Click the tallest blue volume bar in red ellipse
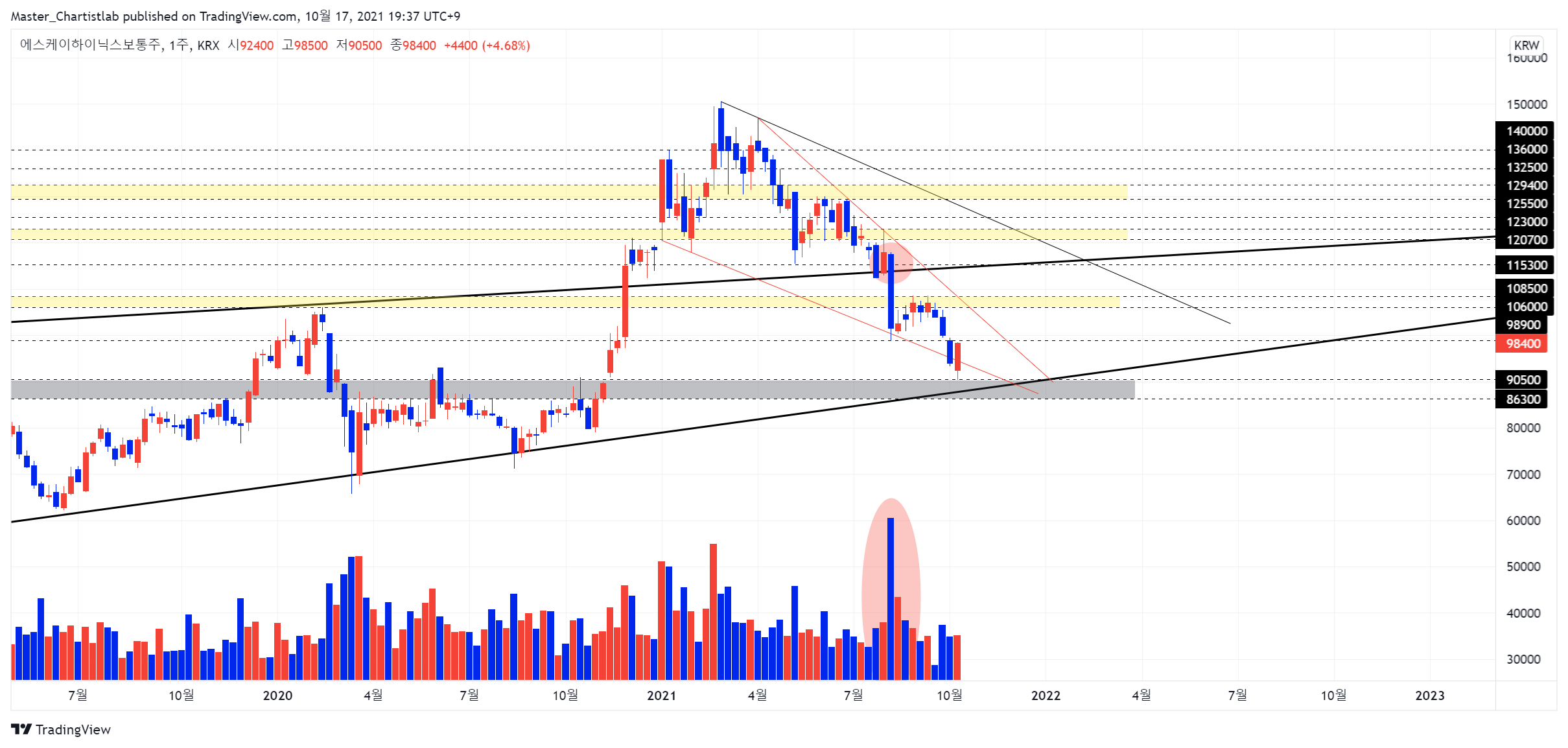The width and height of the screenshot is (1568, 748). (x=891, y=598)
